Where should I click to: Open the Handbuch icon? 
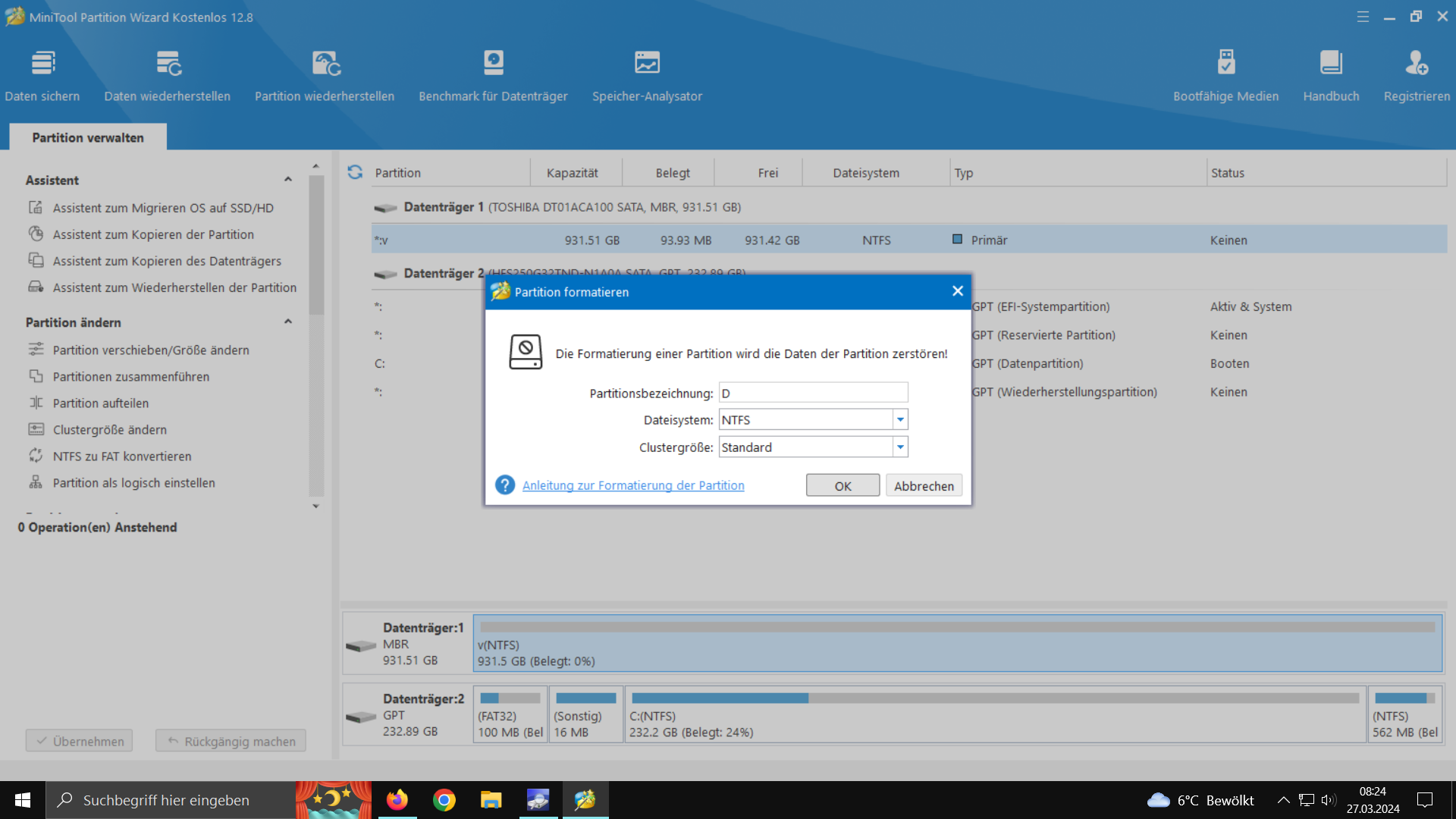click(1331, 64)
